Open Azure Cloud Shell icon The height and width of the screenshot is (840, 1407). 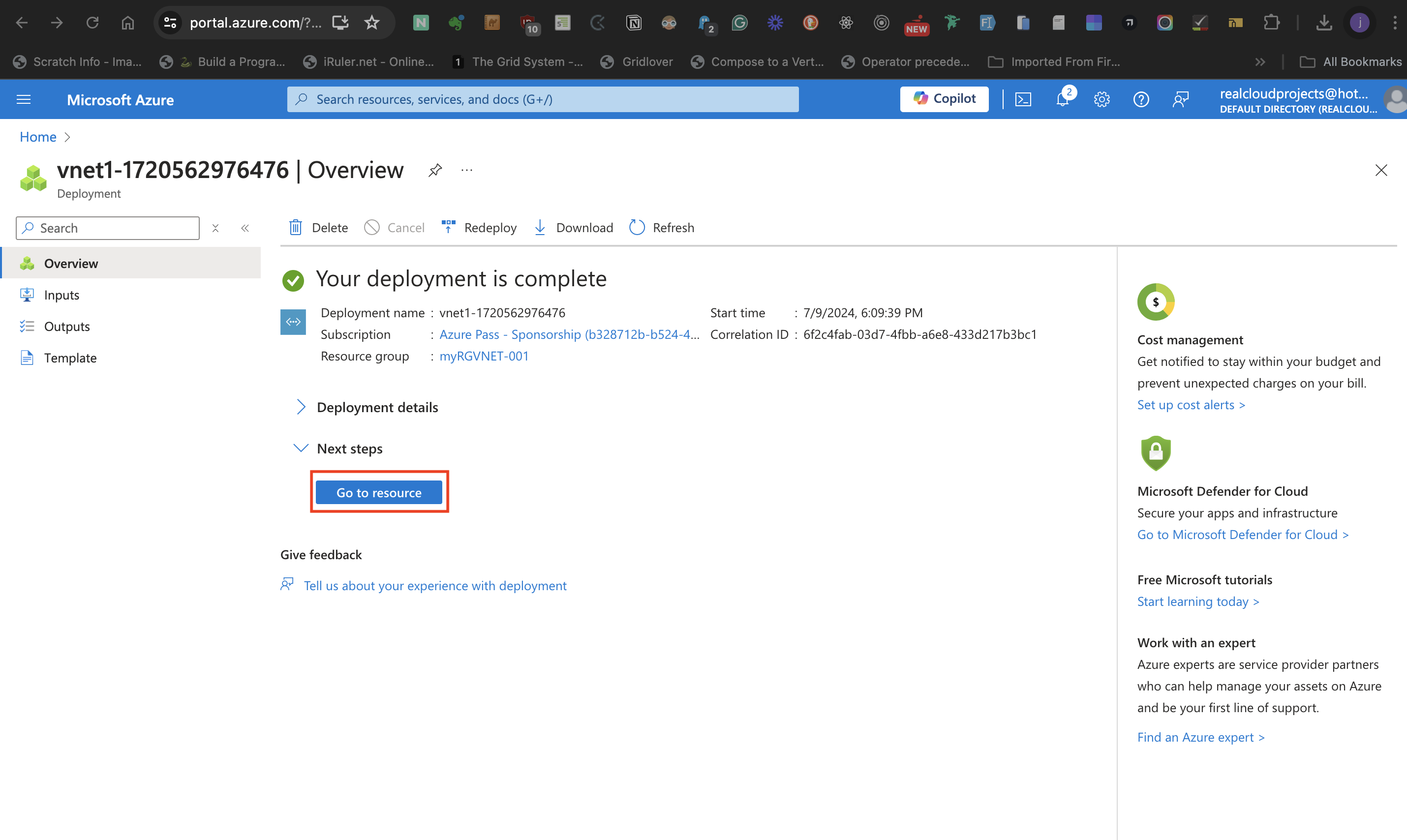1023,100
